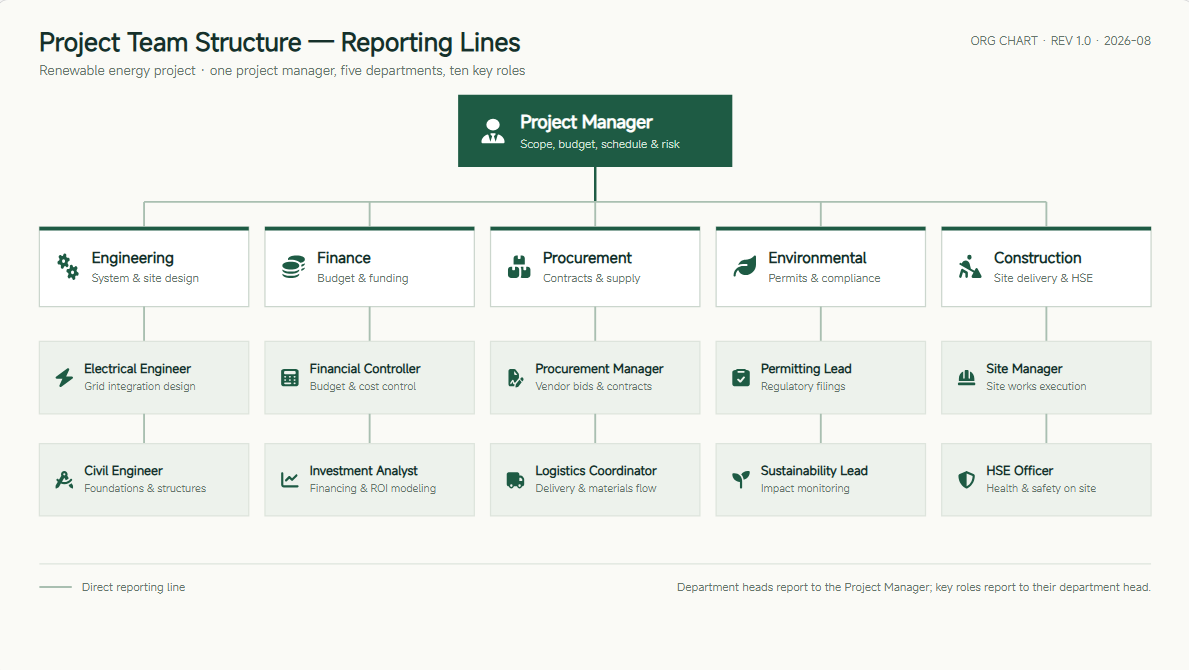
Task: Click the Project Manager person icon
Action: click(x=493, y=131)
